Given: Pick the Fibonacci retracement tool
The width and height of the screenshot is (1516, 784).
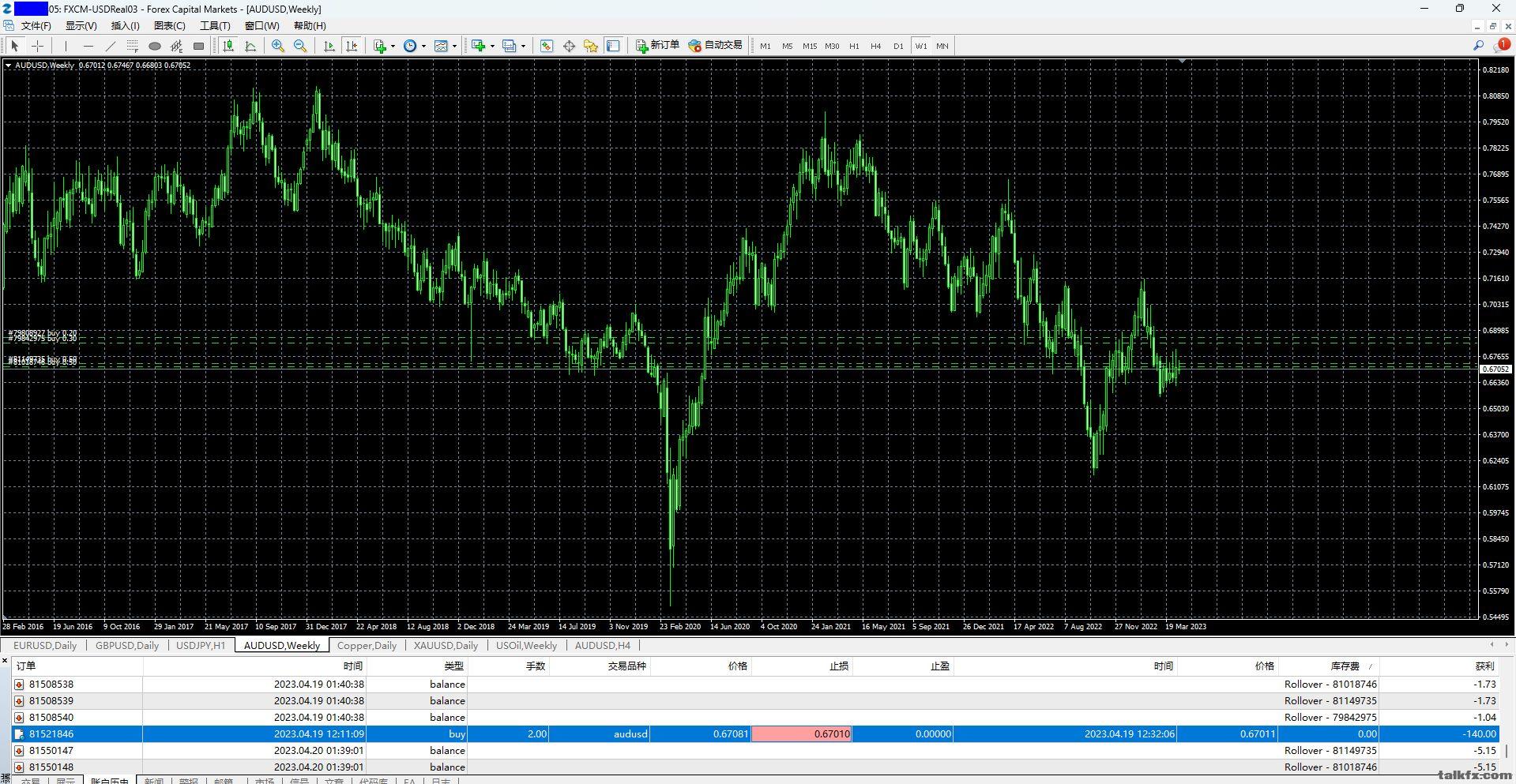Looking at the screenshot, I should pyautogui.click(x=133, y=46).
